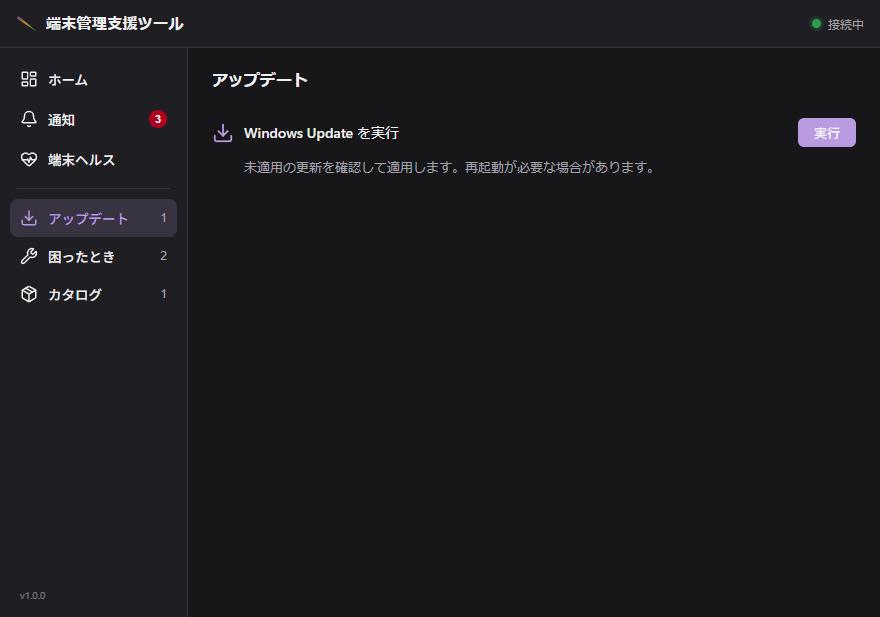Go to the 端末ヘルス section
Image resolution: width=880 pixels, height=617 pixels.
tap(93, 159)
